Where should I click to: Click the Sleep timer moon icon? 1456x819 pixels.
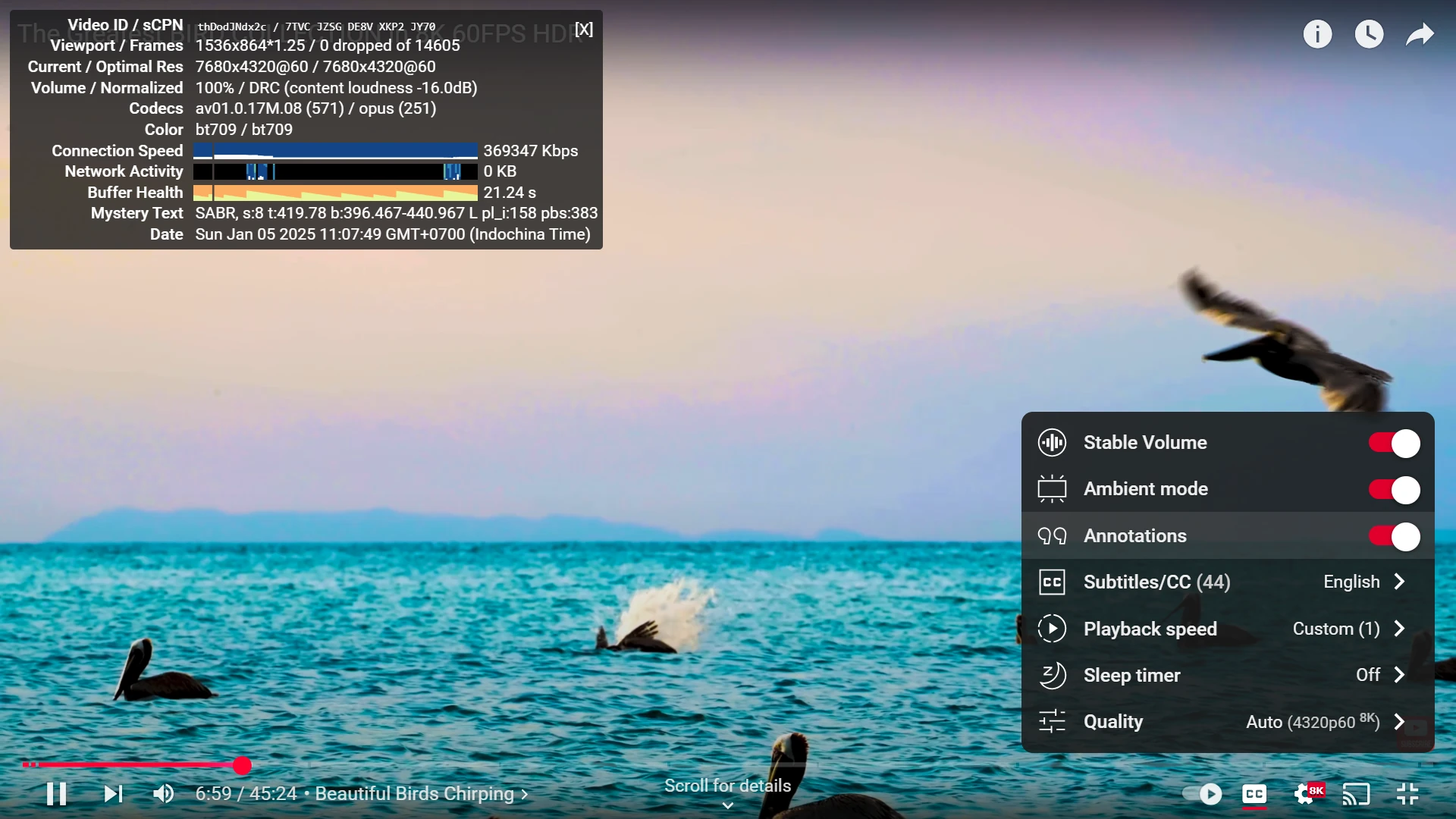pos(1052,675)
